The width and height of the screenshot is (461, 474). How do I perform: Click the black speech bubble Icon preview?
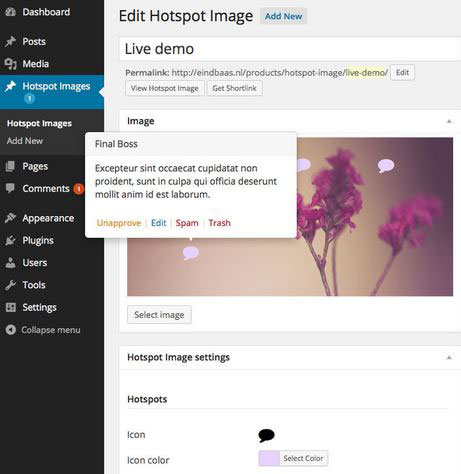pos(266,435)
